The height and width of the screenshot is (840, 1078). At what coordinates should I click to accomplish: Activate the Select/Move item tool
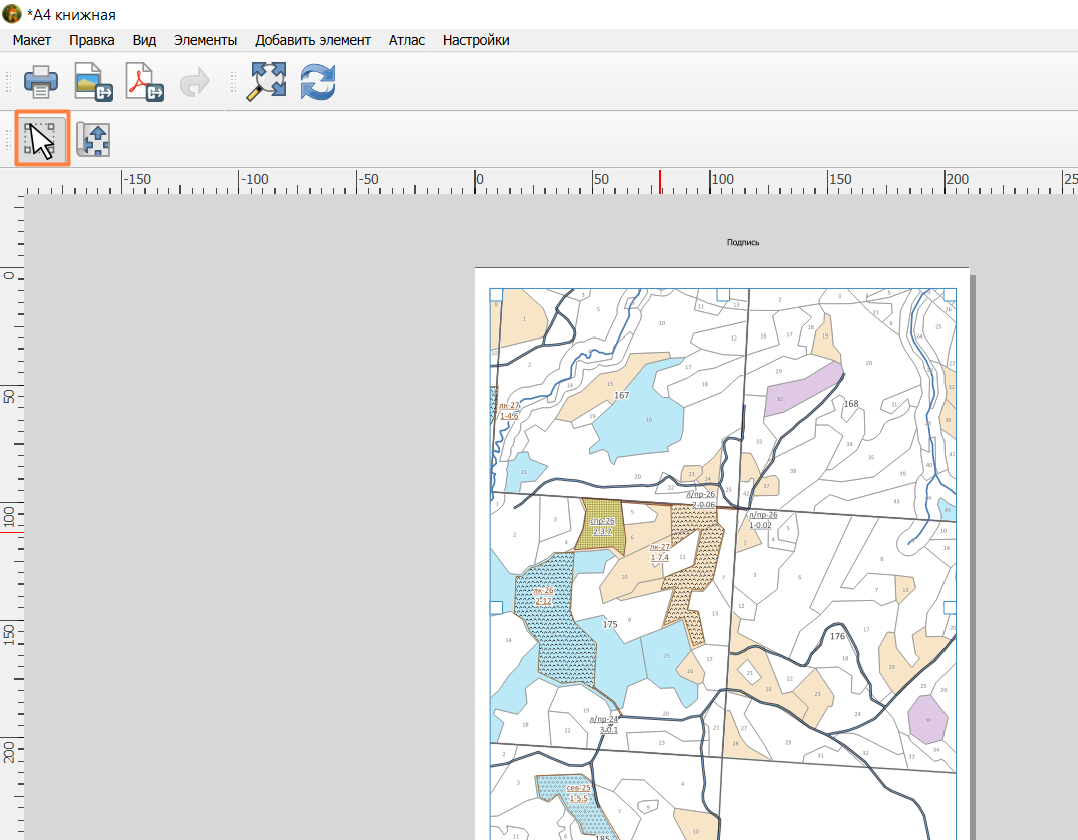point(42,138)
